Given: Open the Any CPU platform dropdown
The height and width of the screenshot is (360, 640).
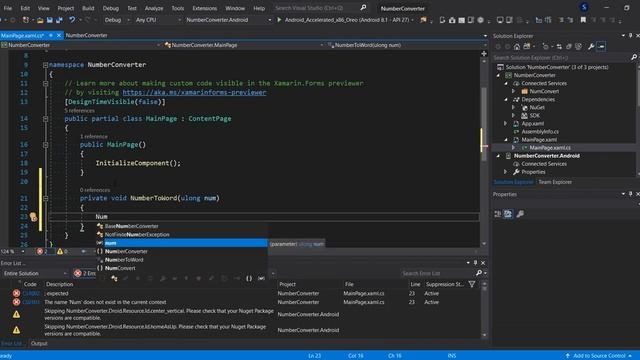Looking at the screenshot, I should tap(158, 20).
